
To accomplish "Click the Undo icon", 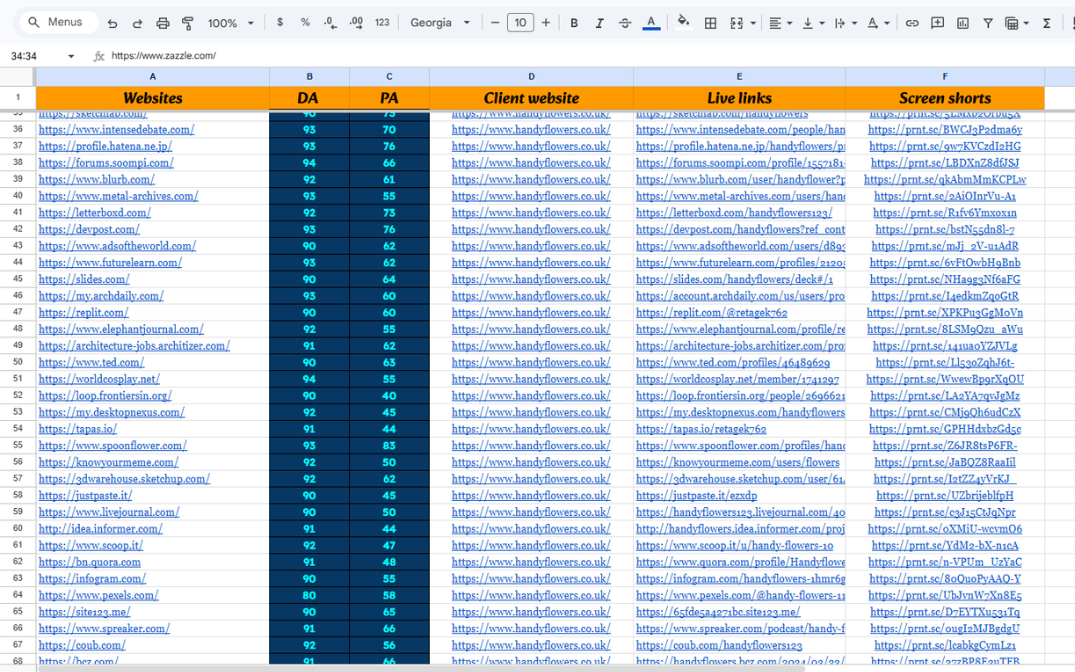I will 112,23.
